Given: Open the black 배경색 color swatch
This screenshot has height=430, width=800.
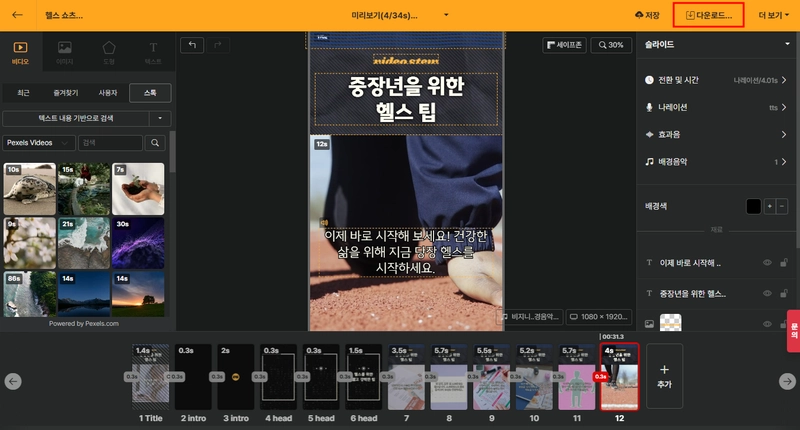Looking at the screenshot, I should click(753, 206).
